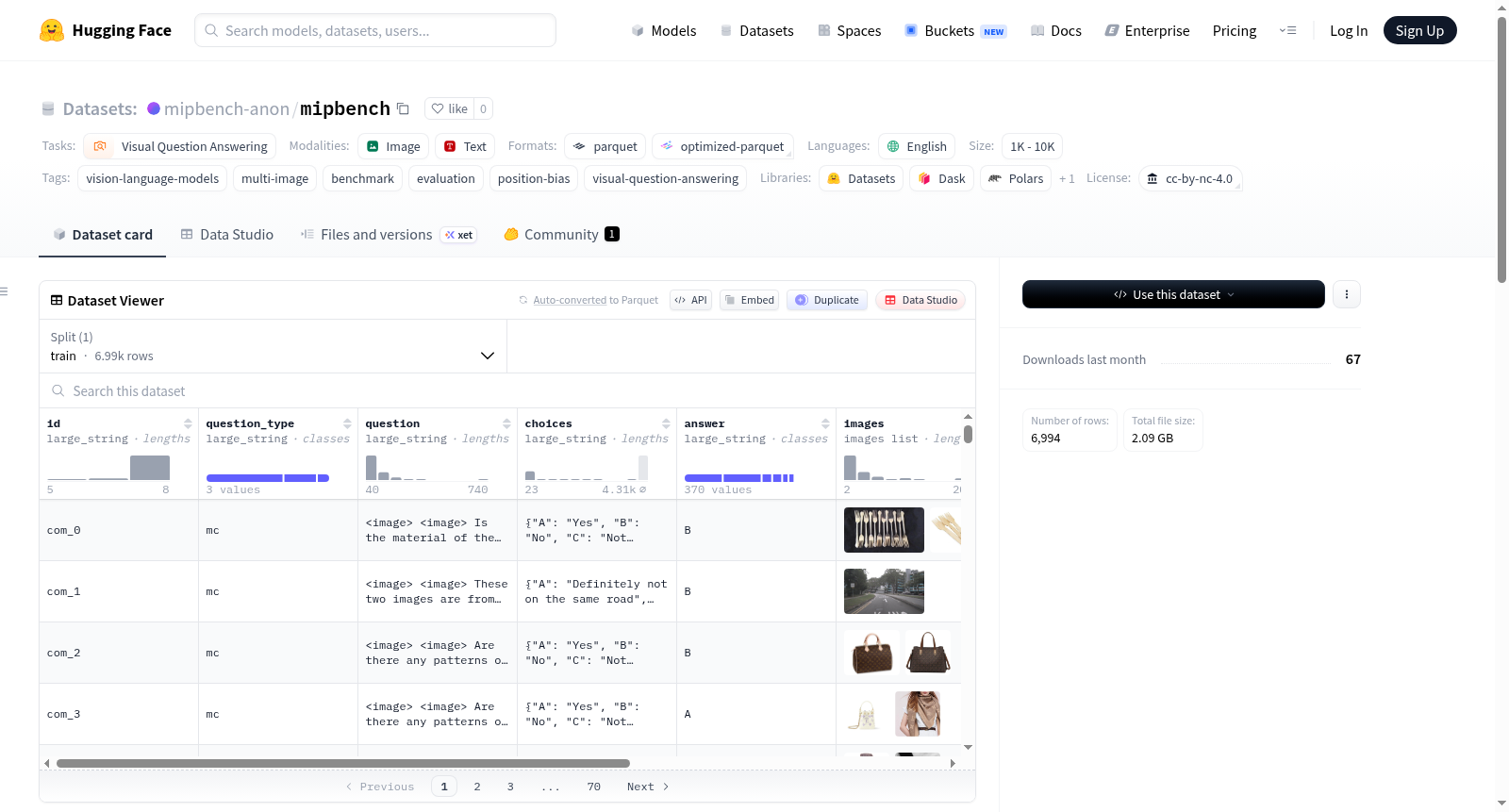Viewport: 1509px width, 812px height.
Task: Select the Dask library tag
Action: 941,178
